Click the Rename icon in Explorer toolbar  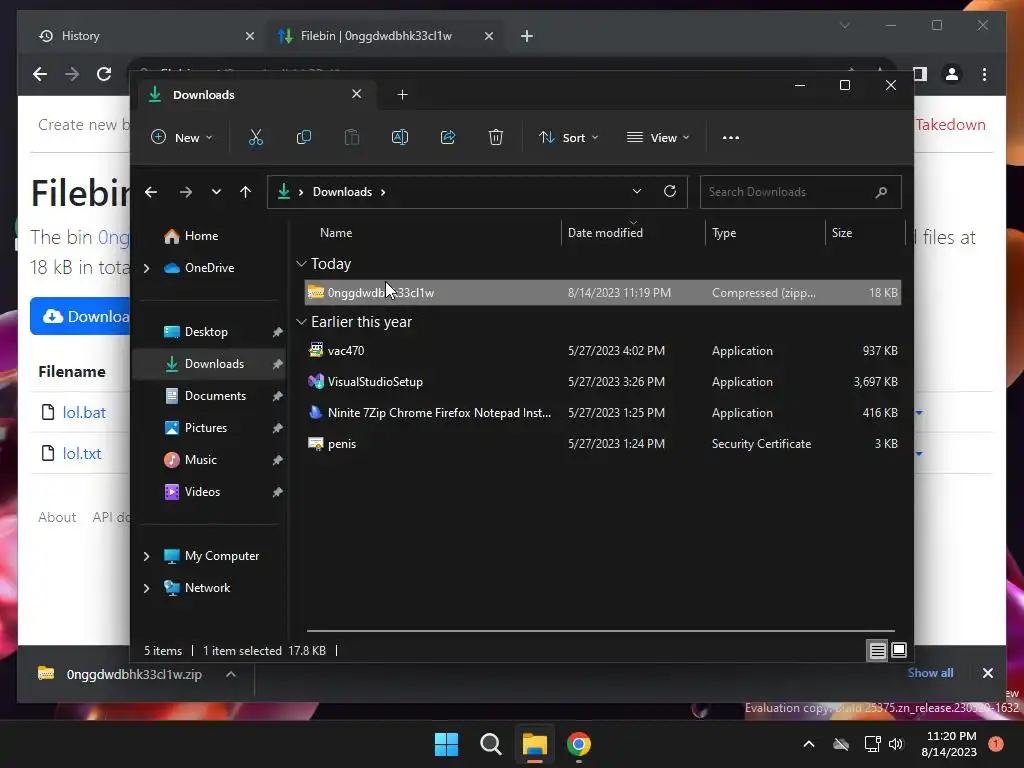400,137
